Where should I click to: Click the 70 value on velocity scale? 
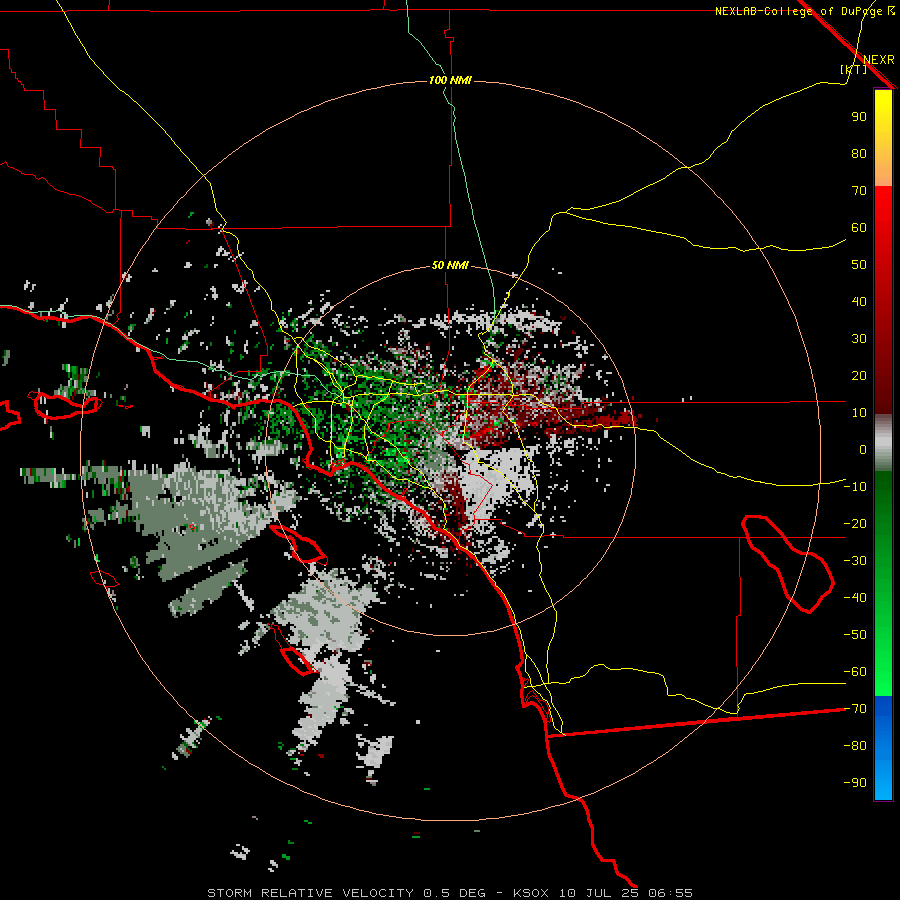(x=859, y=191)
